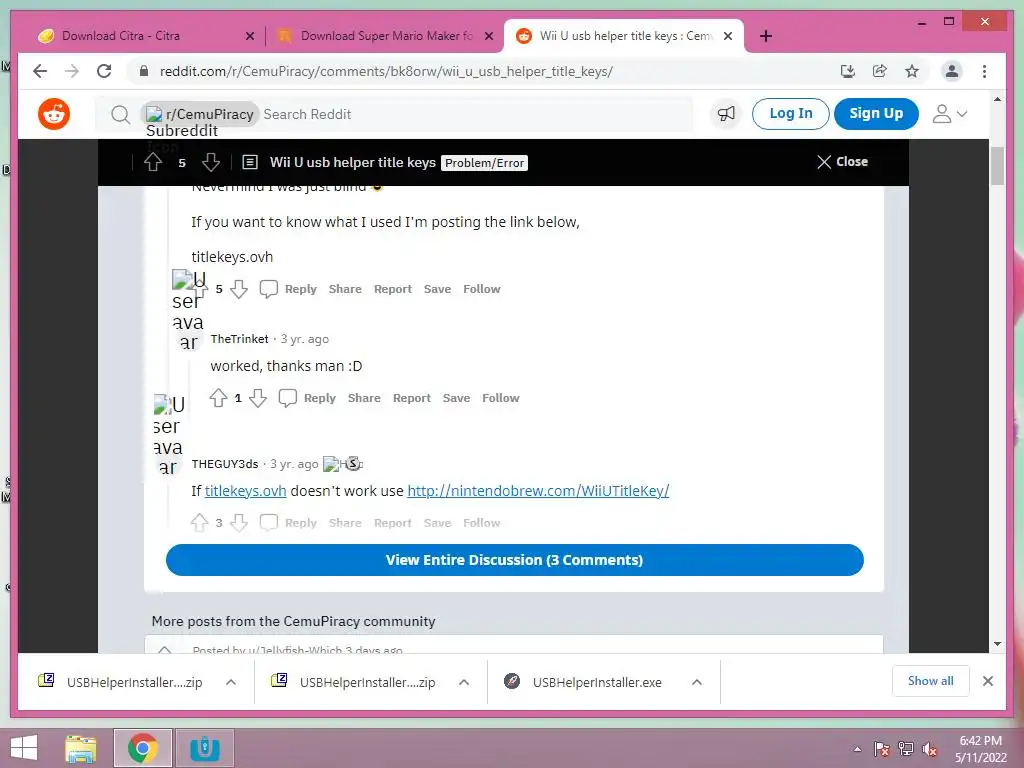
Task: Downvote TheTrinket's comment
Action: pos(258,398)
